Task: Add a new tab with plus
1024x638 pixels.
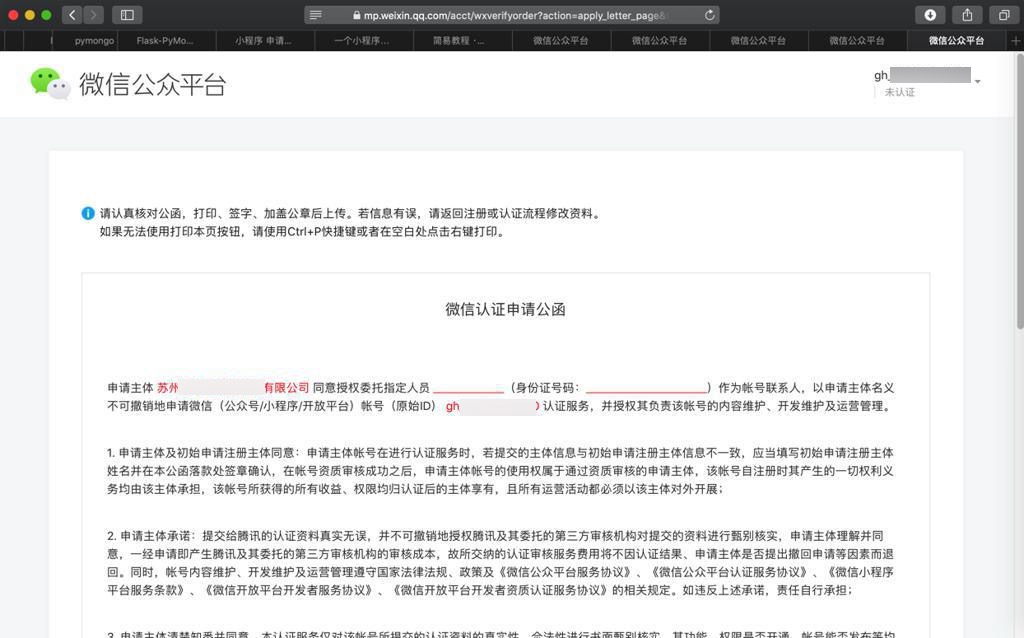Action: pos(1016,40)
